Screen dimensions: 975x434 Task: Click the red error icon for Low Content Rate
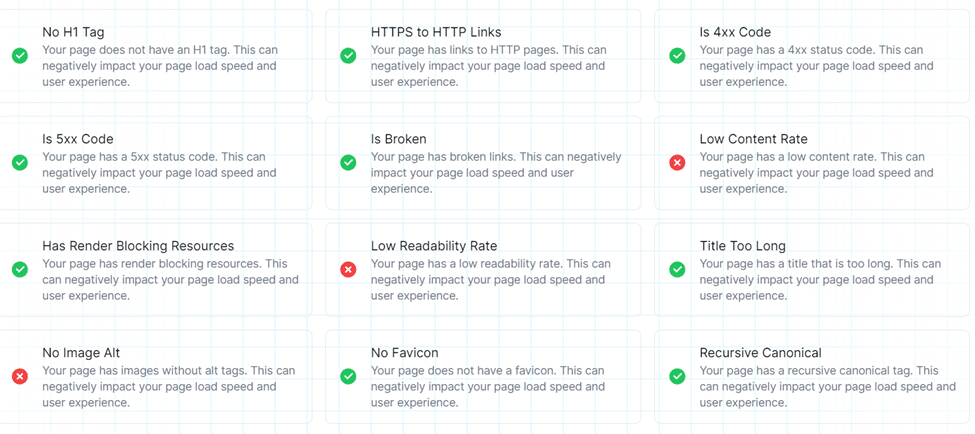point(677,163)
